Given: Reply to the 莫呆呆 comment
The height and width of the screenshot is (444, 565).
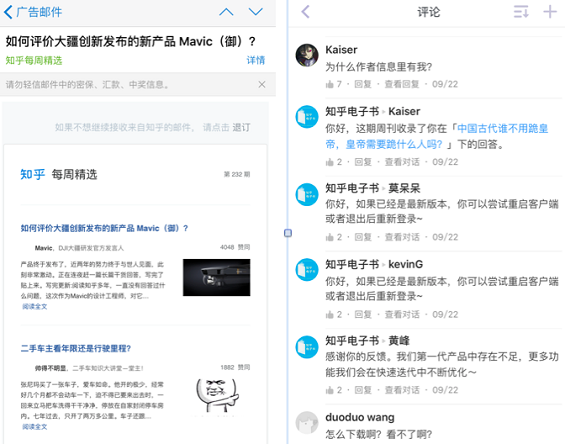Looking at the screenshot, I should pyautogui.click(x=363, y=237).
